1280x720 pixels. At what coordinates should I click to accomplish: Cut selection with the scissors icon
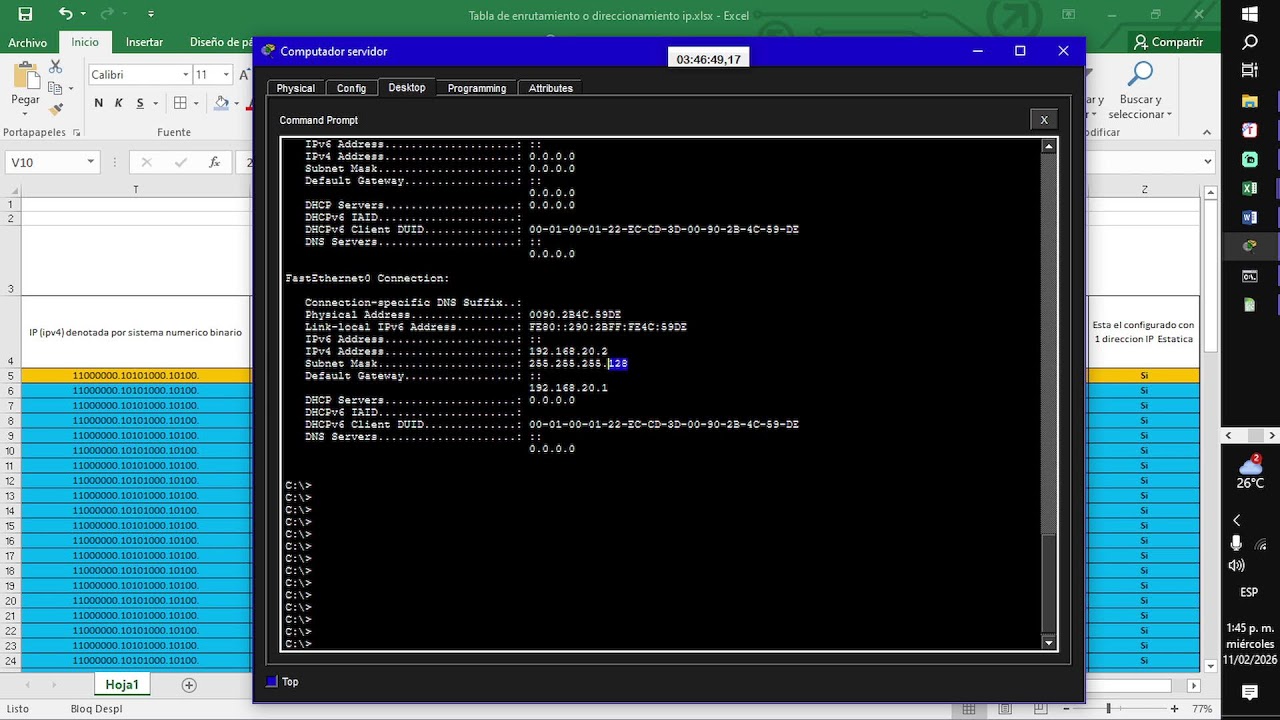pyautogui.click(x=56, y=67)
